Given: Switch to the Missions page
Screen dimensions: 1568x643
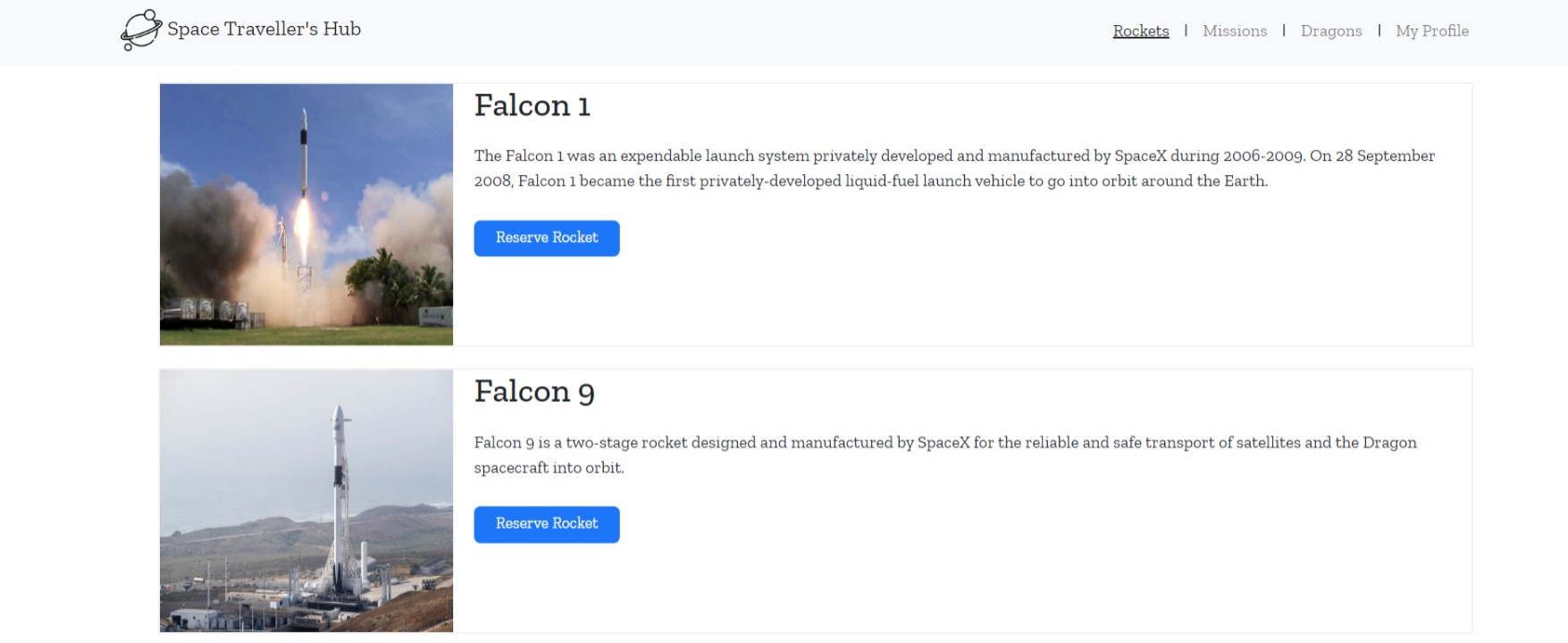Looking at the screenshot, I should pos(1235,31).
